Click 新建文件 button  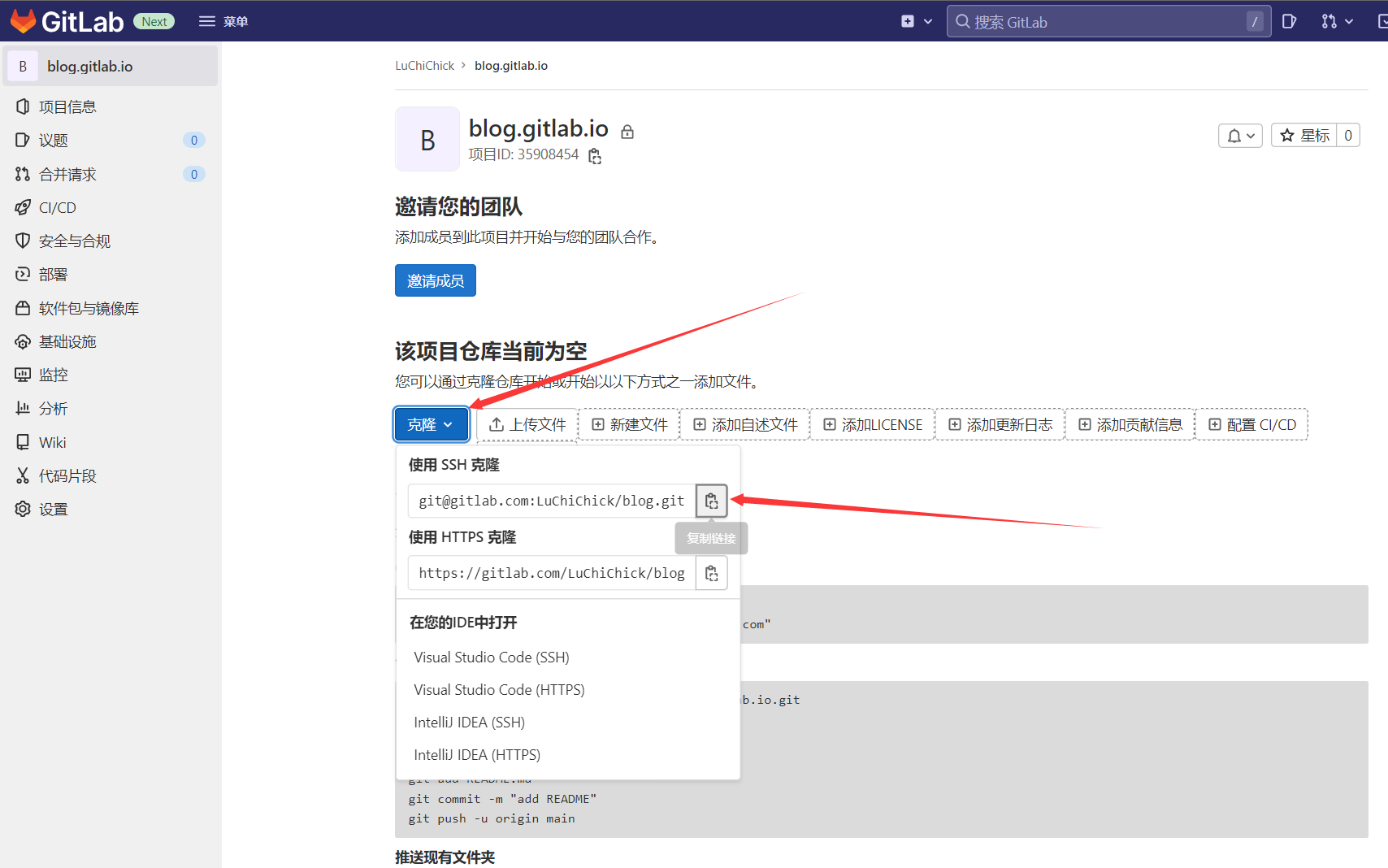(630, 424)
